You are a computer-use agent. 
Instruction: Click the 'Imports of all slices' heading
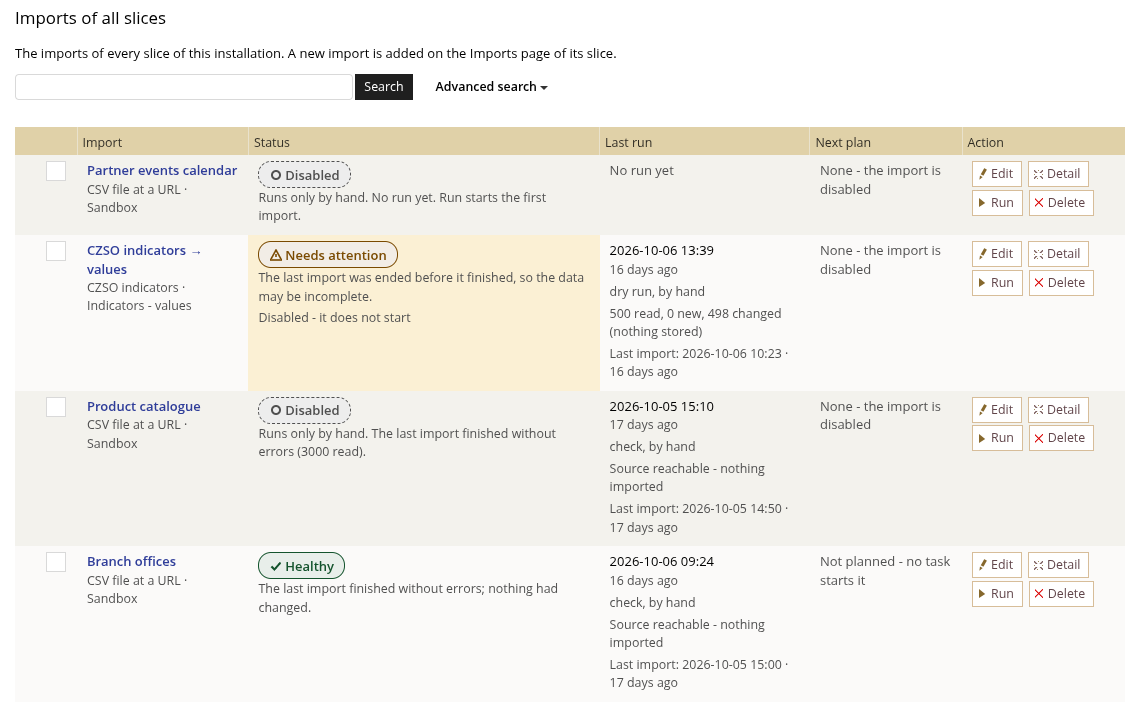90,18
